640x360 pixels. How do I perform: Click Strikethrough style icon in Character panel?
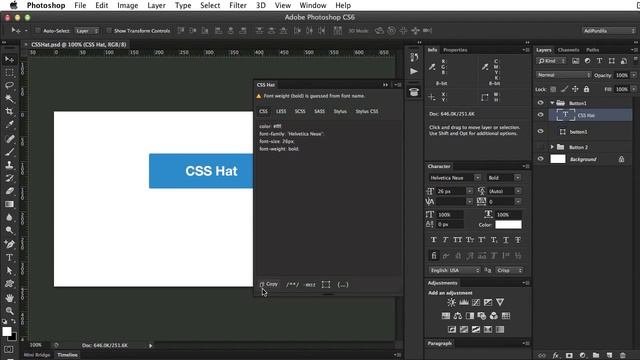click(x=518, y=240)
